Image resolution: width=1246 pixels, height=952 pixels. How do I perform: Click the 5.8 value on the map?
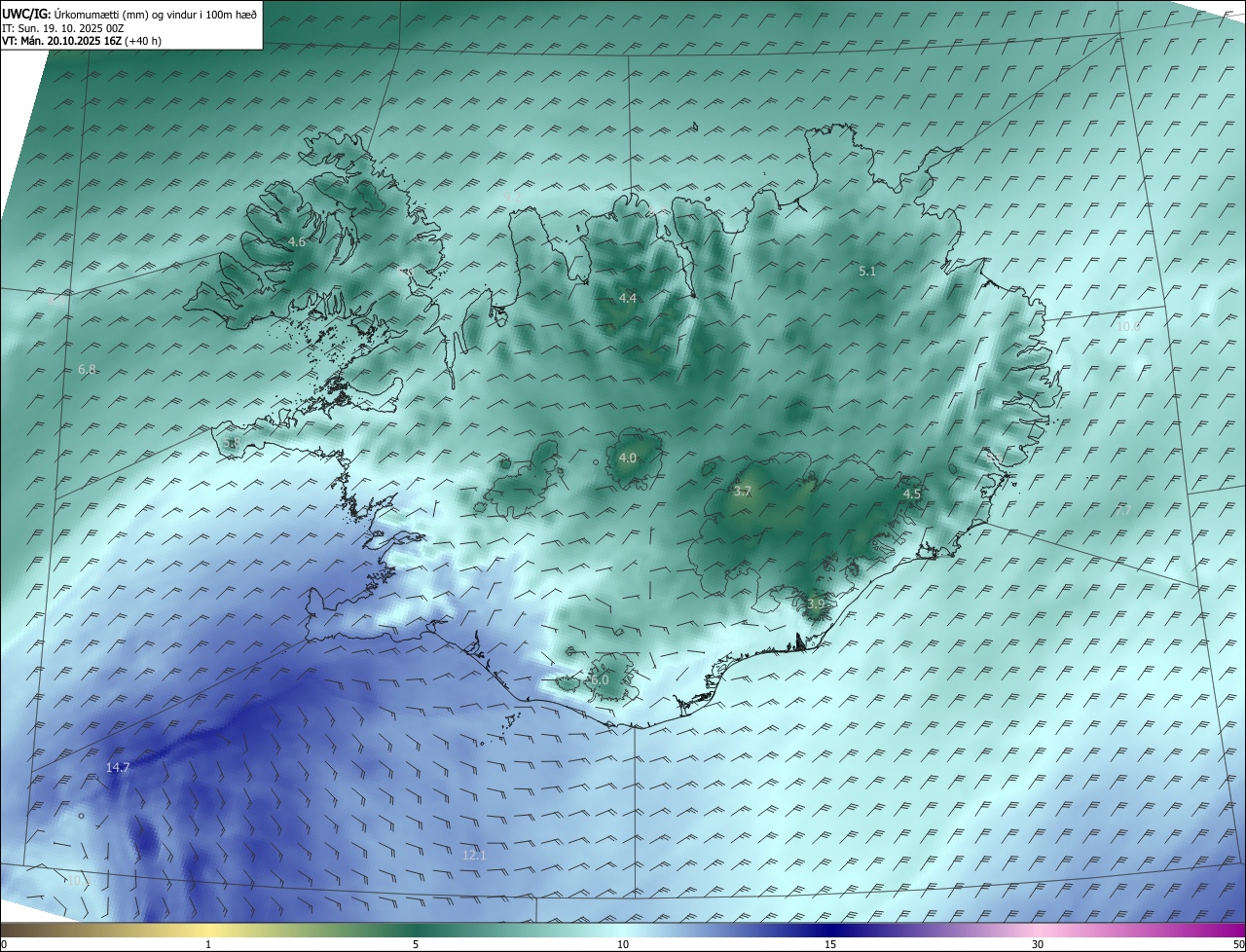[231, 443]
